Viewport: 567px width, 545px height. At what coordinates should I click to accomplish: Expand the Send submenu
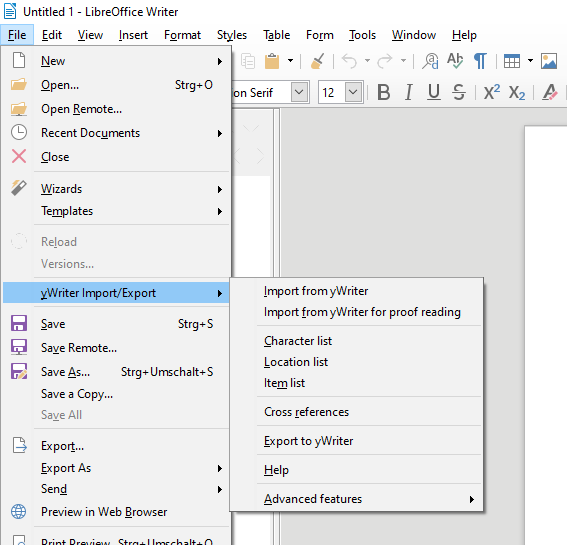pyautogui.click(x=219, y=489)
